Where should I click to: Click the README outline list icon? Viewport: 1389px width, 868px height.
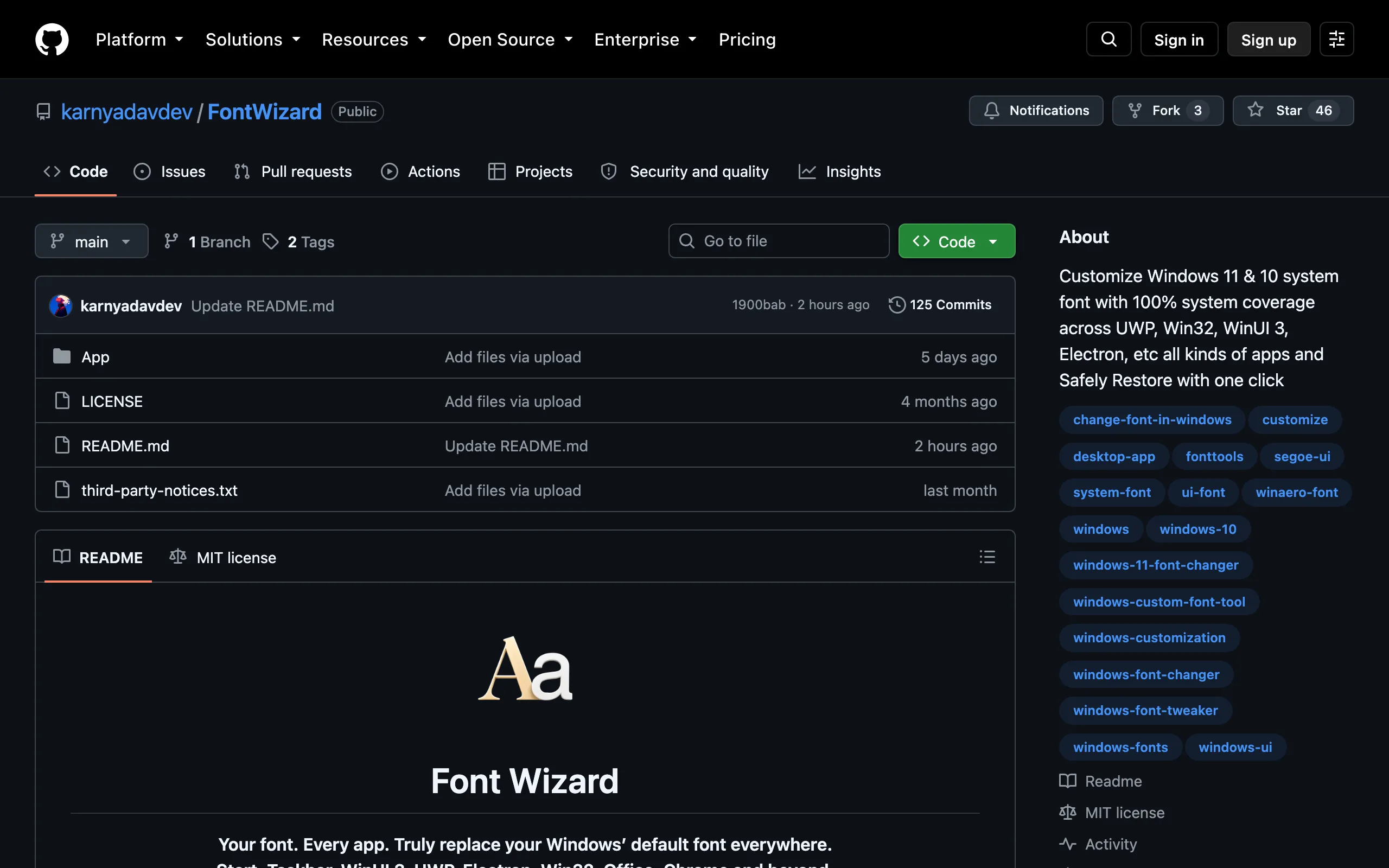pyautogui.click(x=986, y=556)
